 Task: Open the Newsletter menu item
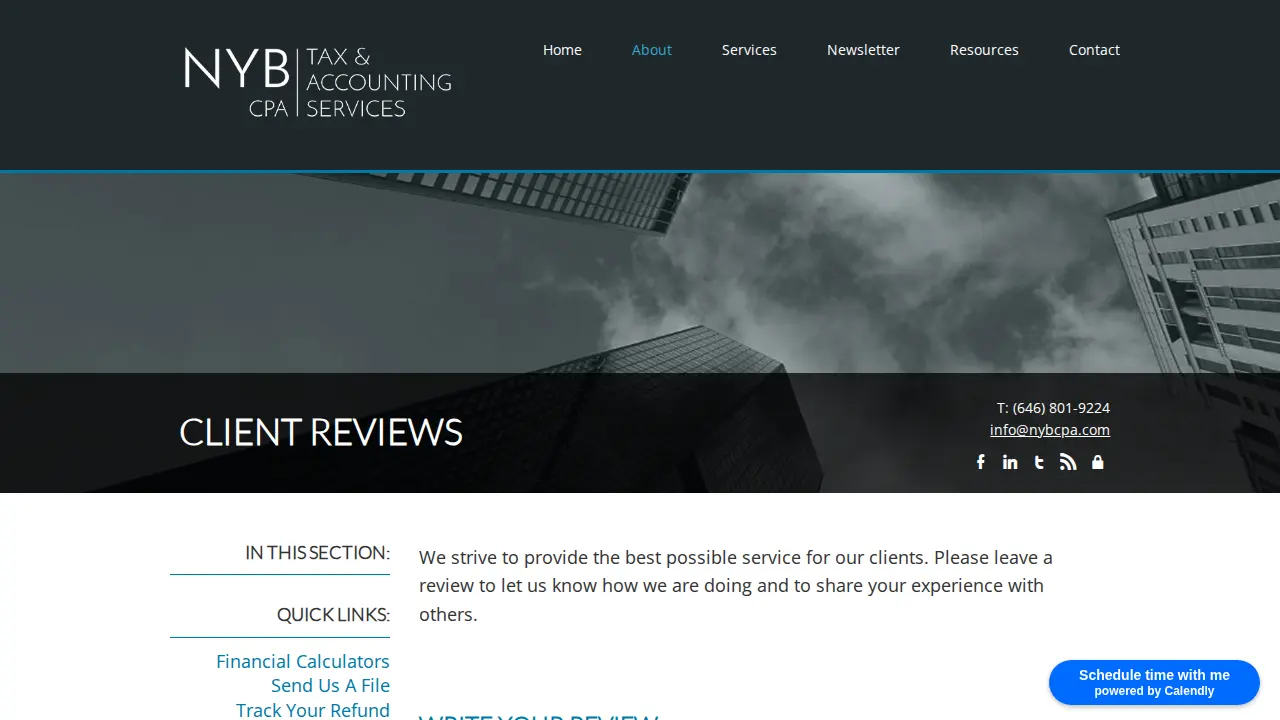pos(863,50)
